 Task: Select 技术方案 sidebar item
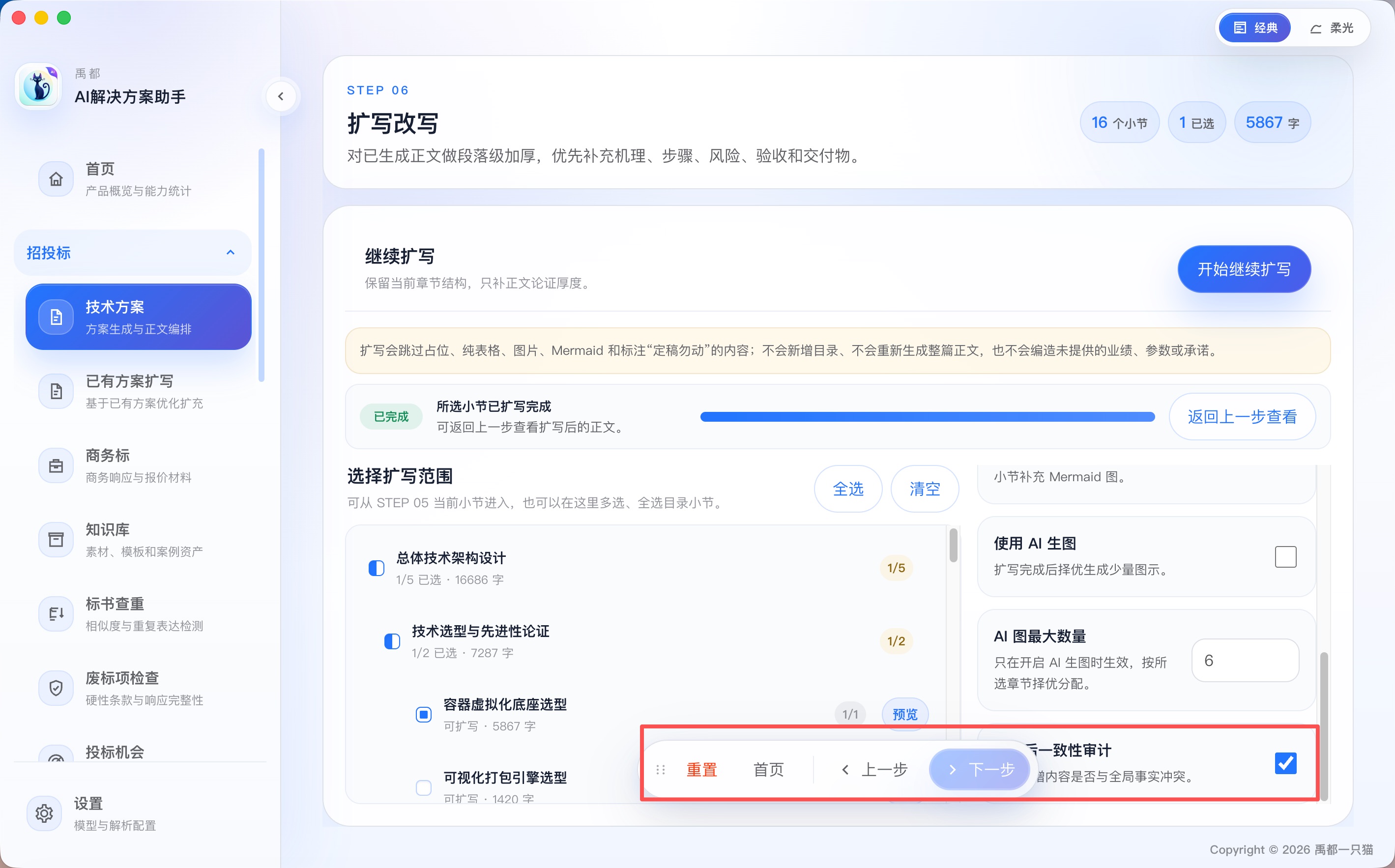coord(138,317)
